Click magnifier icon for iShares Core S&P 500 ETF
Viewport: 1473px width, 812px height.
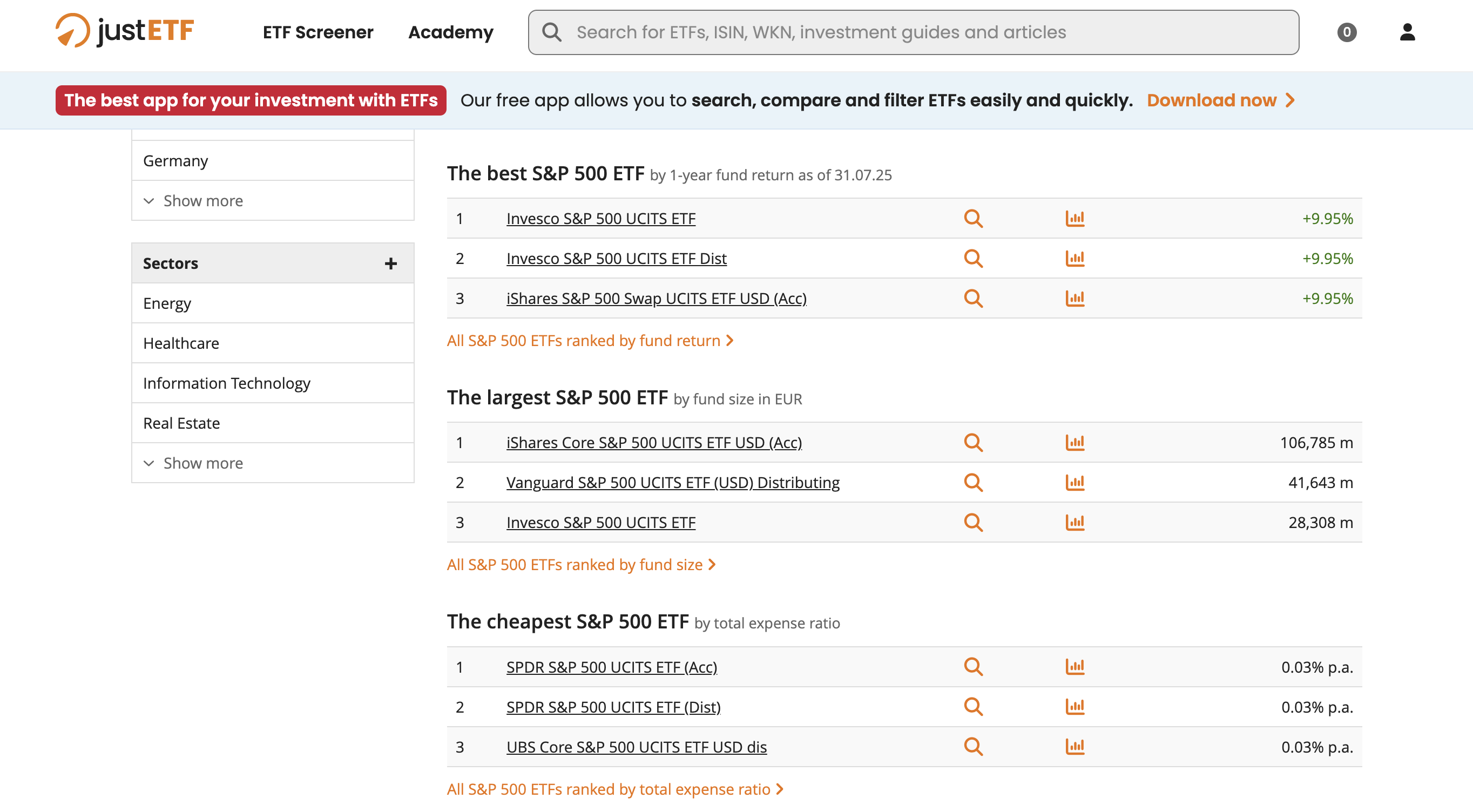tap(972, 443)
